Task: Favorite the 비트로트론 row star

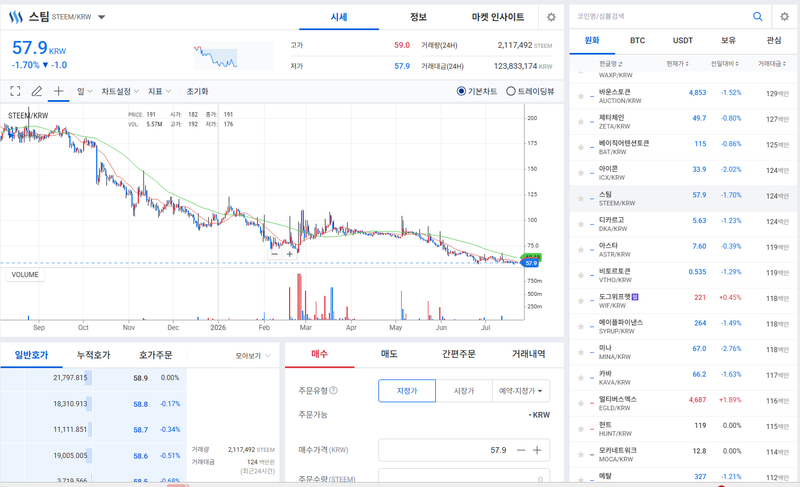Action: click(581, 275)
